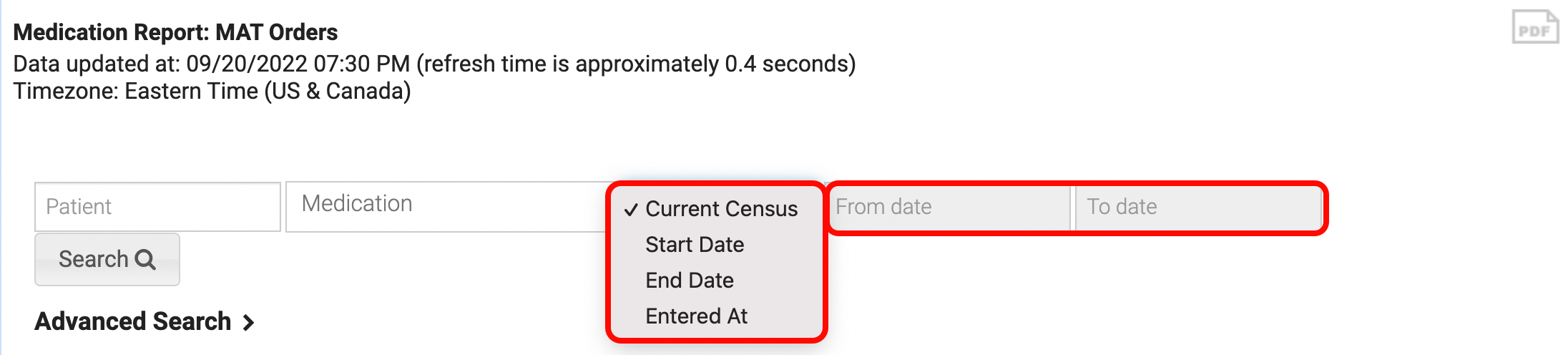Viewport: 1568px width, 355px height.
Task: Focus the Patient search field
Action: pyautogui.click(x=157, y=207)
